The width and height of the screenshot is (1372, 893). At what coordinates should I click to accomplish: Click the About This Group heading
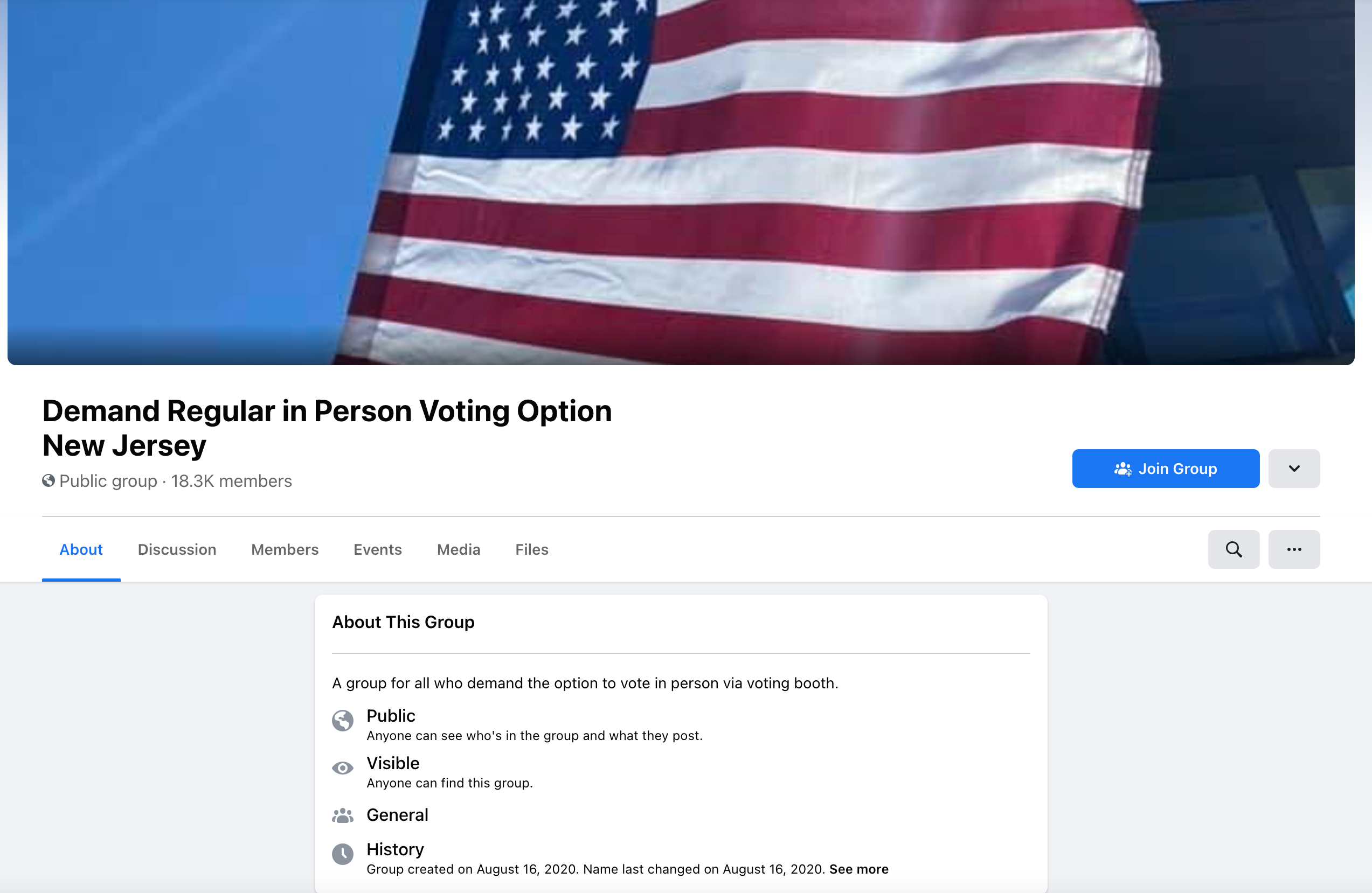[x=403, y=622]
